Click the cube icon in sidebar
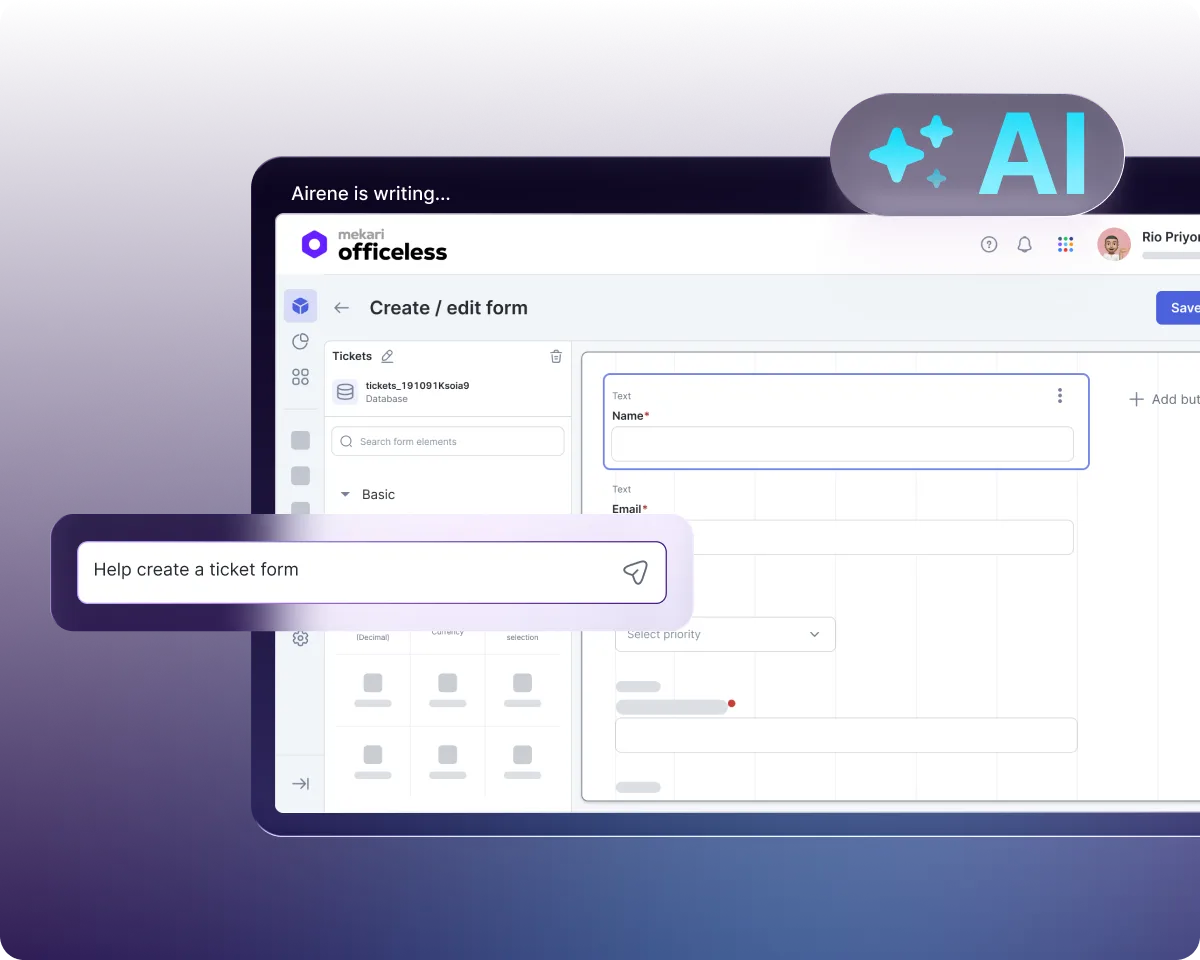 (x=300, y=306)
